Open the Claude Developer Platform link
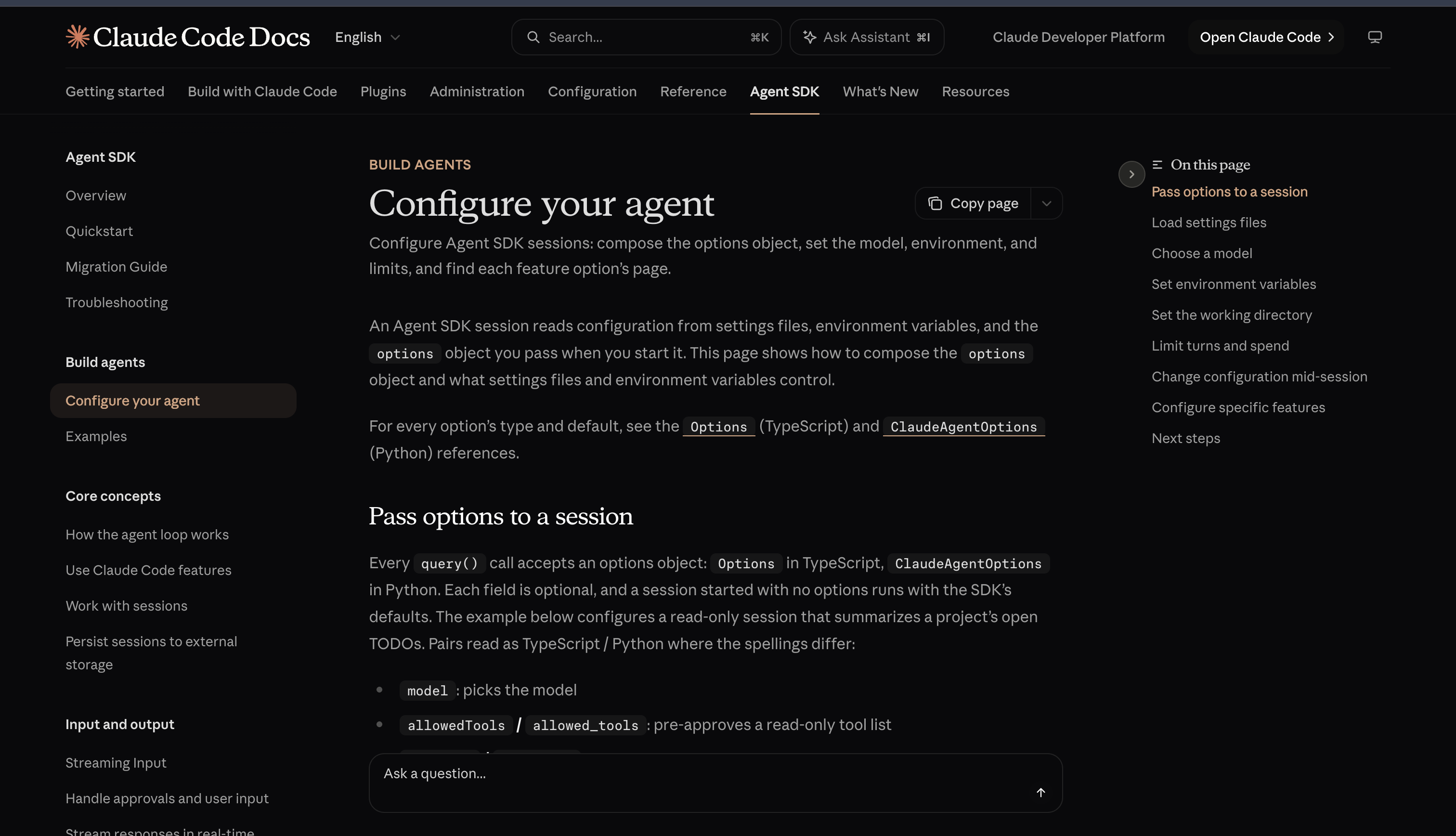 [x=1079, y=38]
